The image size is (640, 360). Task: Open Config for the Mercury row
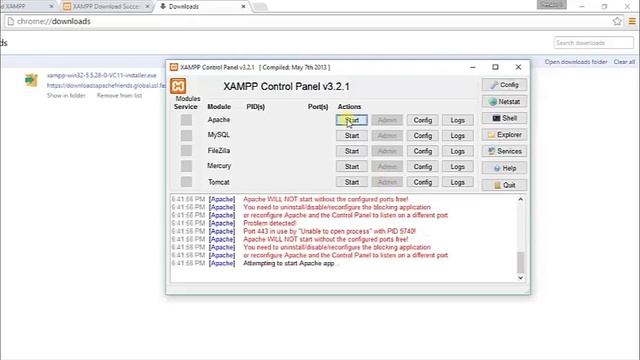tap(422, 167)
